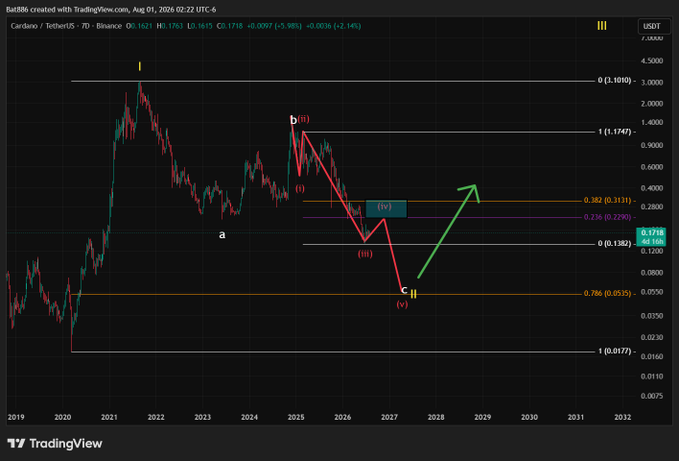Screen dimensions: 679x461
Task: Click the 2027 time axis label
Action: [389, 417]
